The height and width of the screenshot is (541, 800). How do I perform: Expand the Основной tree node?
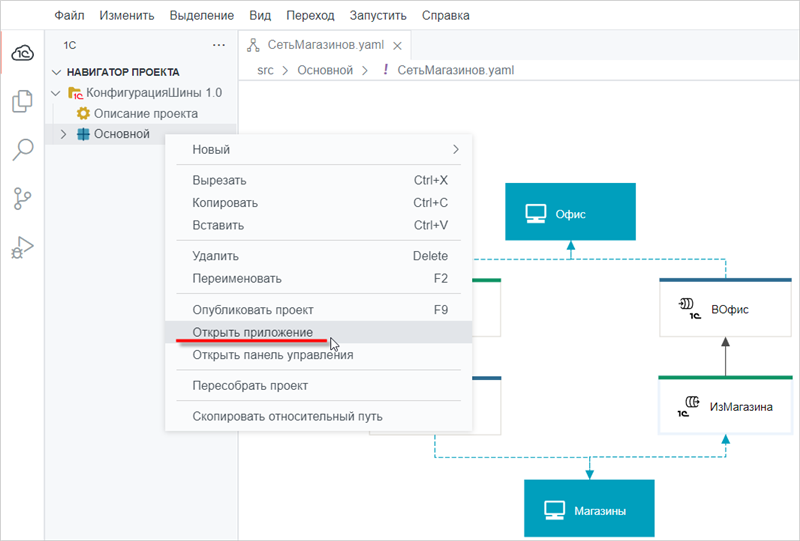pos(63,134)
